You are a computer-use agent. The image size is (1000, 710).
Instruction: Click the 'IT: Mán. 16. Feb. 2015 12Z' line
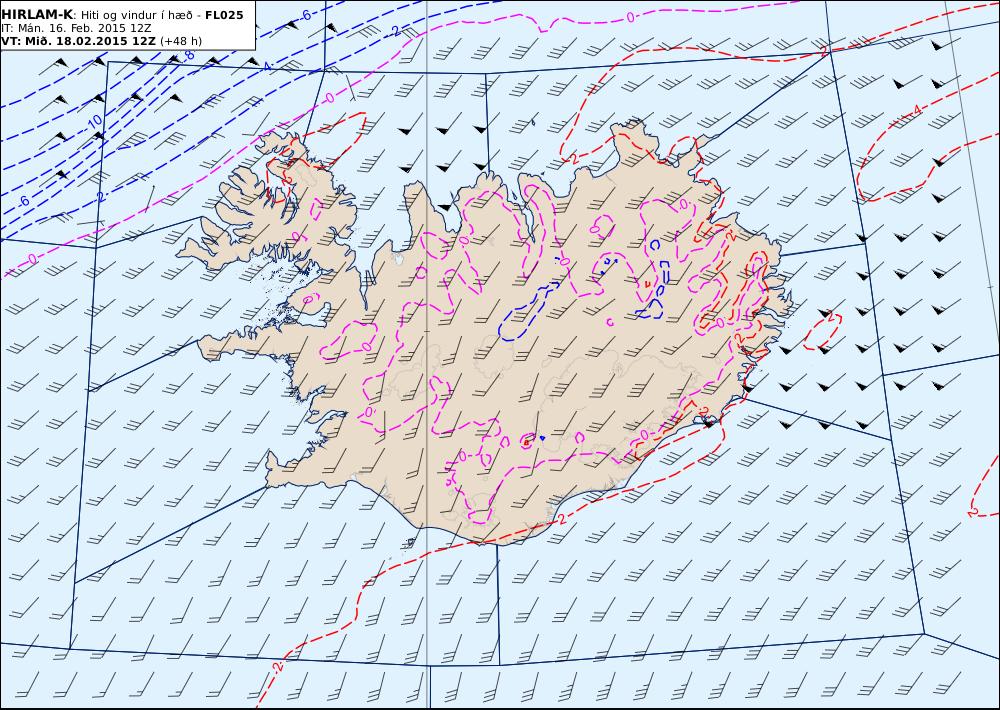(x=76, y=28)
